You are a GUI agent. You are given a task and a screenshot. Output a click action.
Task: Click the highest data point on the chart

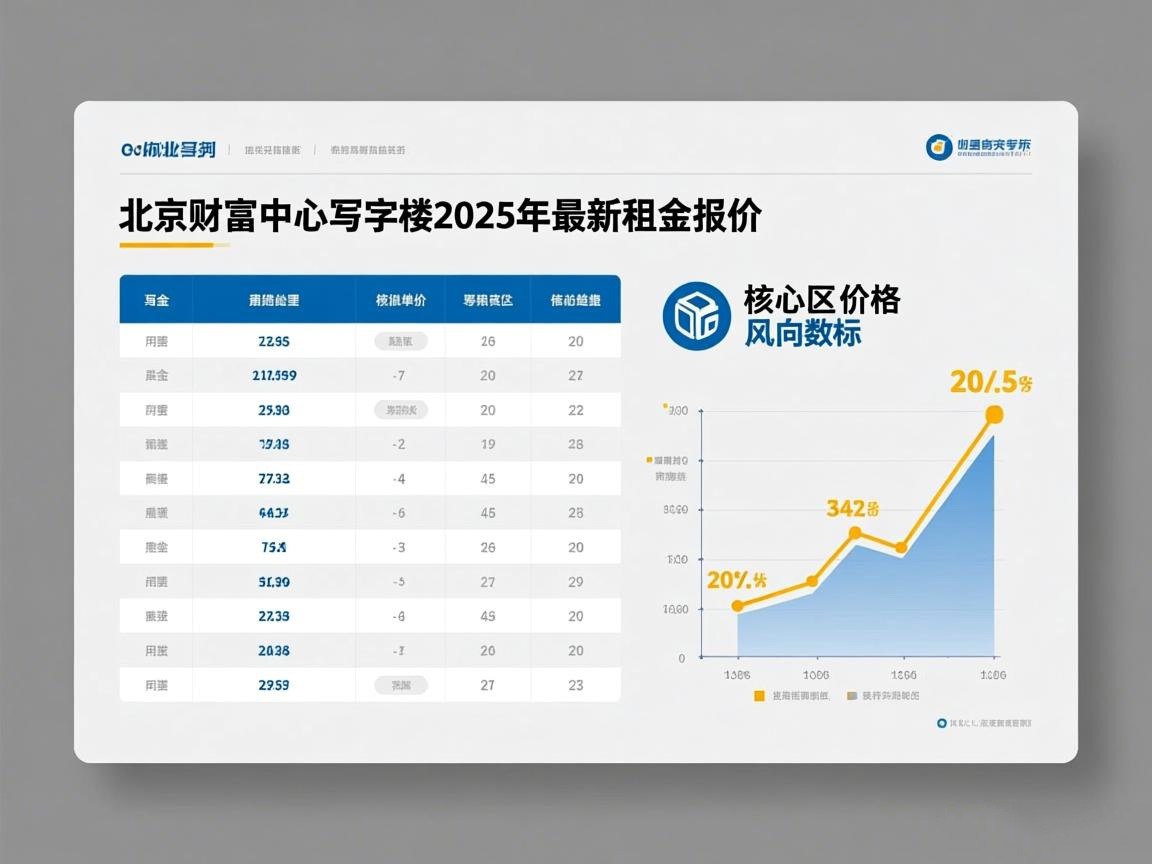pos(992,414)
